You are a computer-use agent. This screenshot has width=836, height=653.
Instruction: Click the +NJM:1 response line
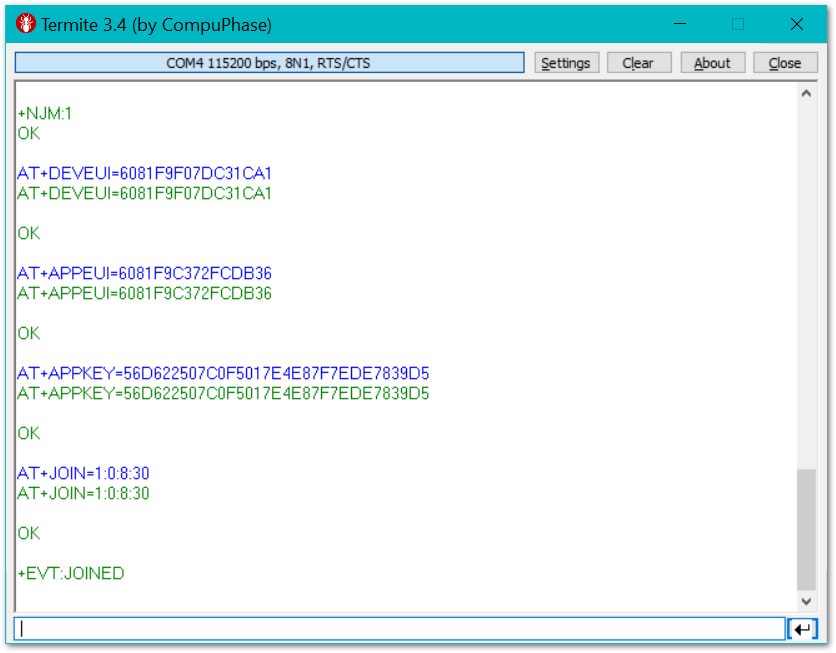(45, 114)
